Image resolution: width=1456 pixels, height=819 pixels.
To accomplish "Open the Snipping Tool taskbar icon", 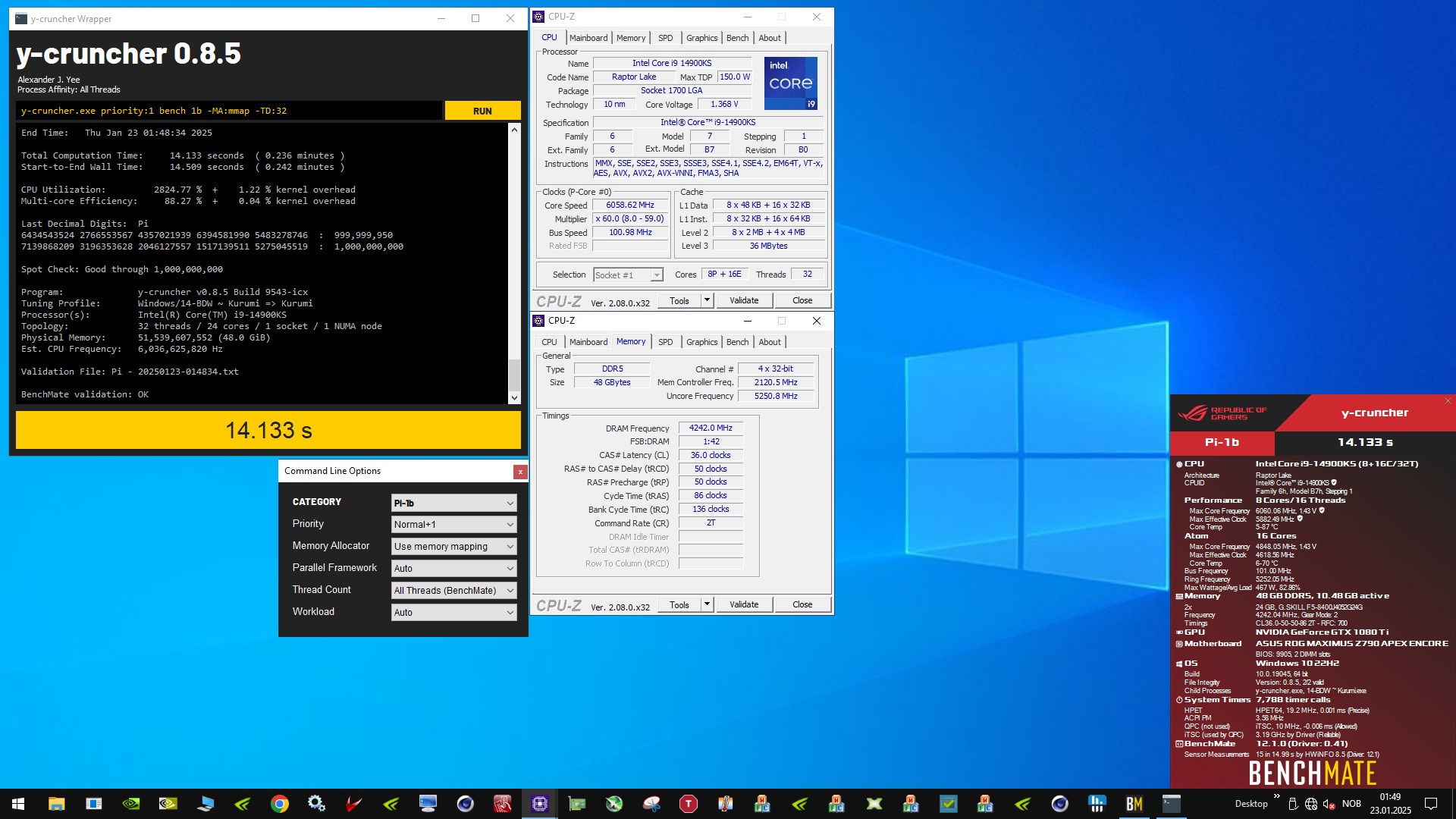I will (x=651, y=804).
